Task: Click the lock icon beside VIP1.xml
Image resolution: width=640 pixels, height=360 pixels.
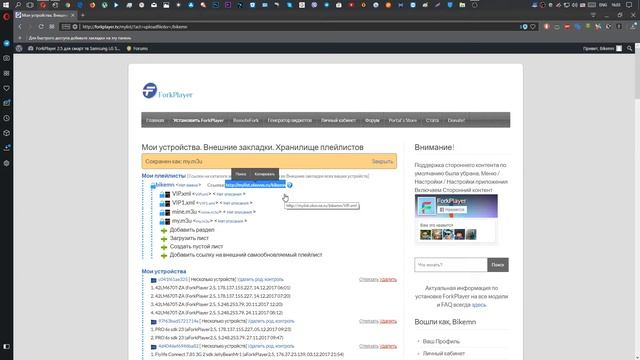Action: click(162, 203)
